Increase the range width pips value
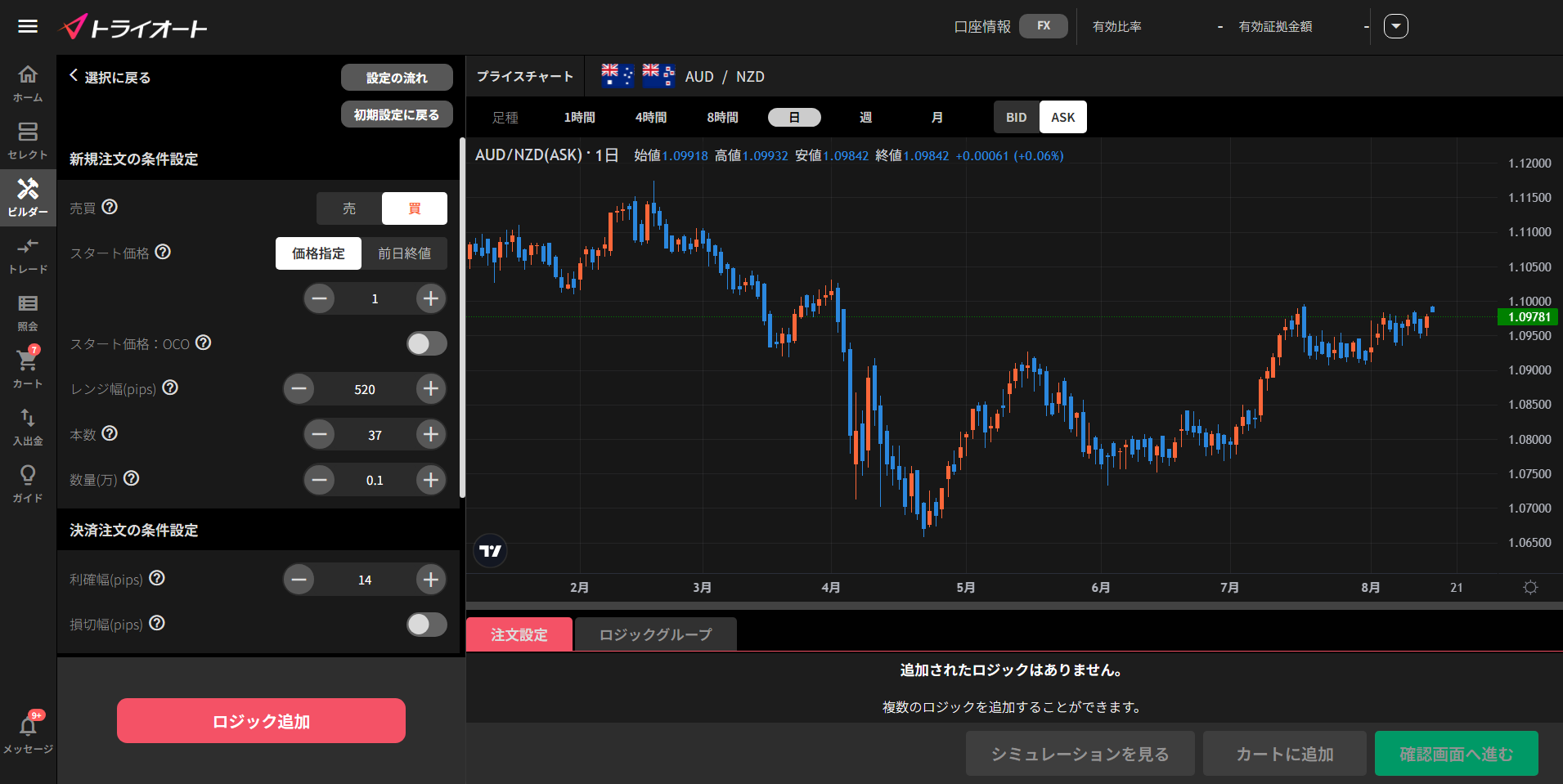Viewport: 1563px width, 784px height. coord(431,389)
